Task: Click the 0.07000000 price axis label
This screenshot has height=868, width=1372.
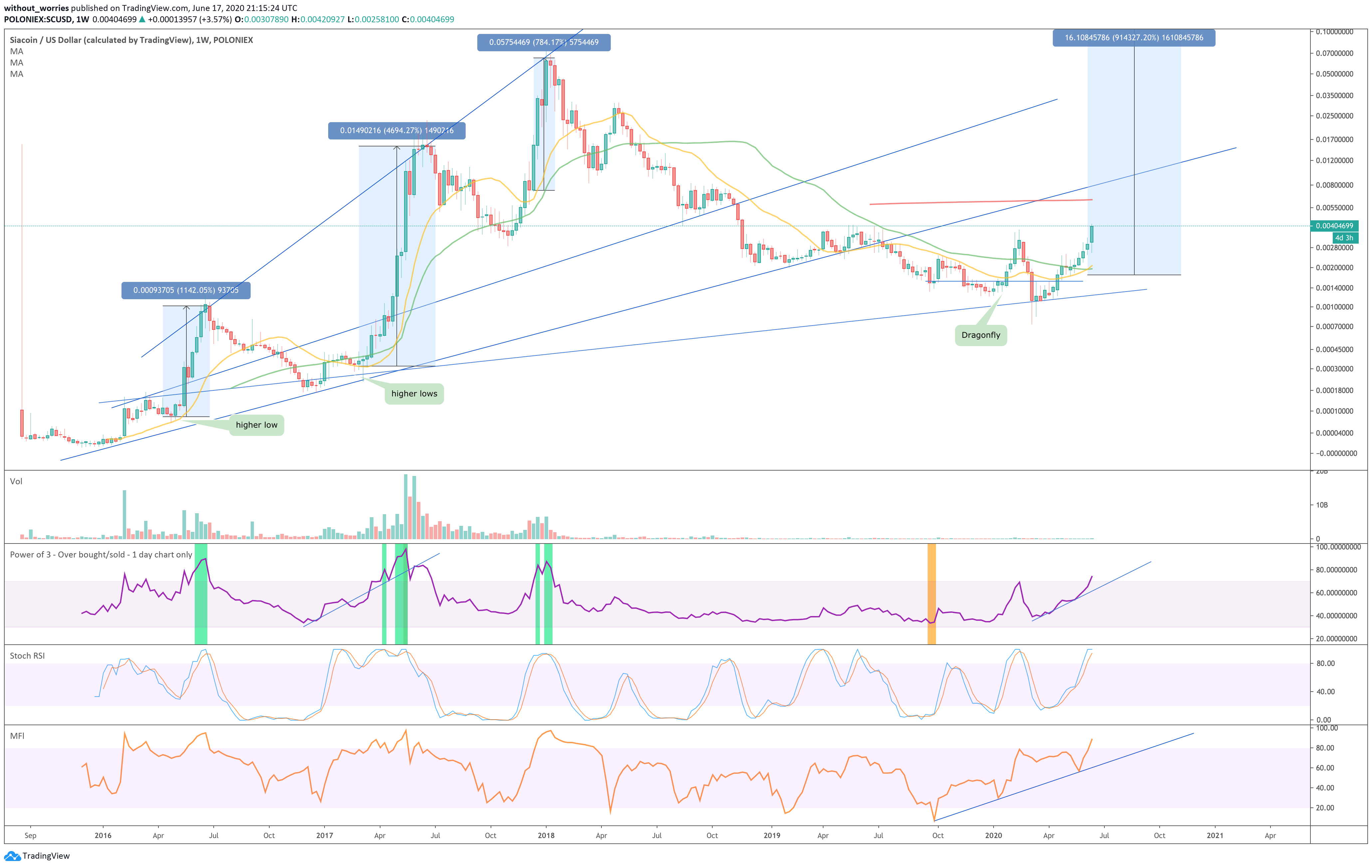Action: click(1334, 54)
